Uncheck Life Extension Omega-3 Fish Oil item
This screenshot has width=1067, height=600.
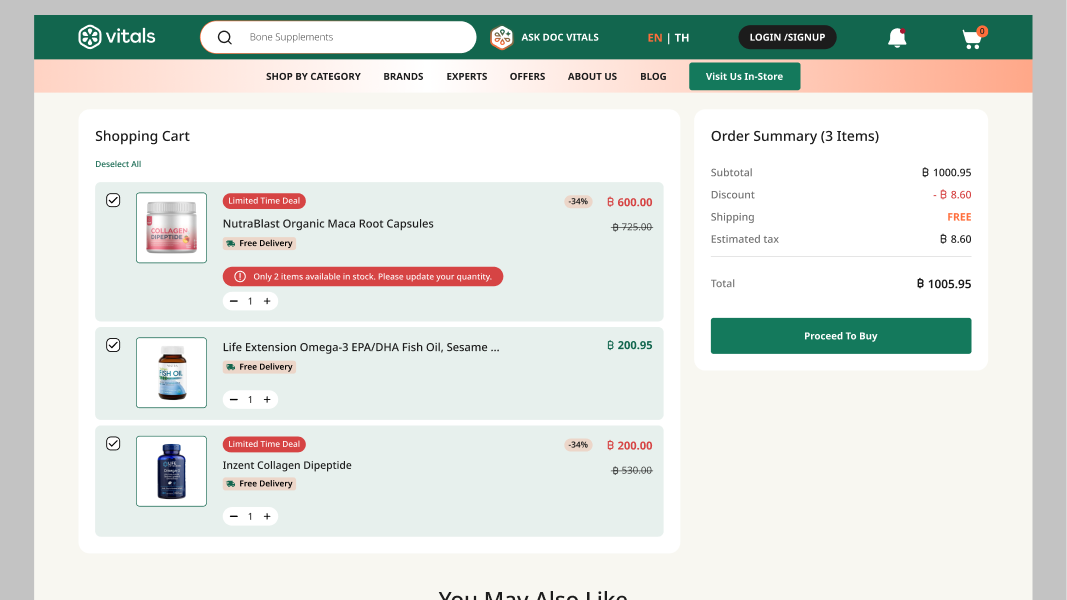tap(113, 345)
